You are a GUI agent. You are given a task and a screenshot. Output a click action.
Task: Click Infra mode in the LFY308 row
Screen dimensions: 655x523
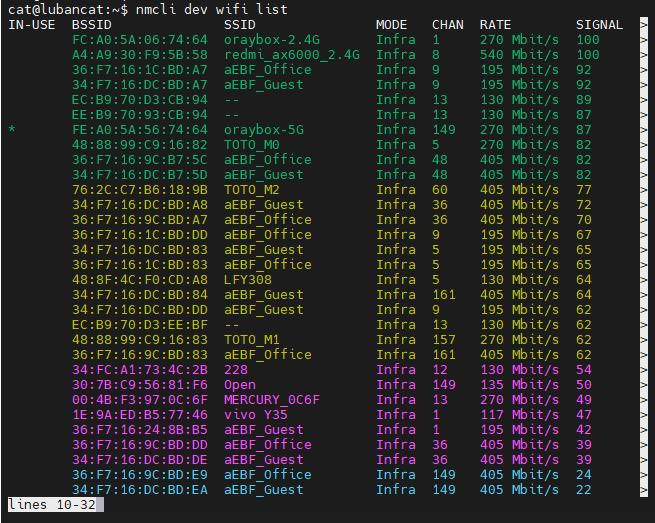pyautogui.click(x=396, y=279)
